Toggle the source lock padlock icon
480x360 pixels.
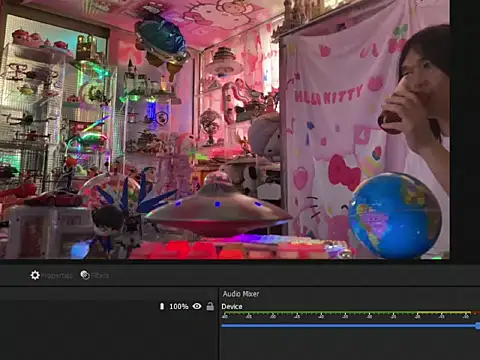(x=210, y=306)
